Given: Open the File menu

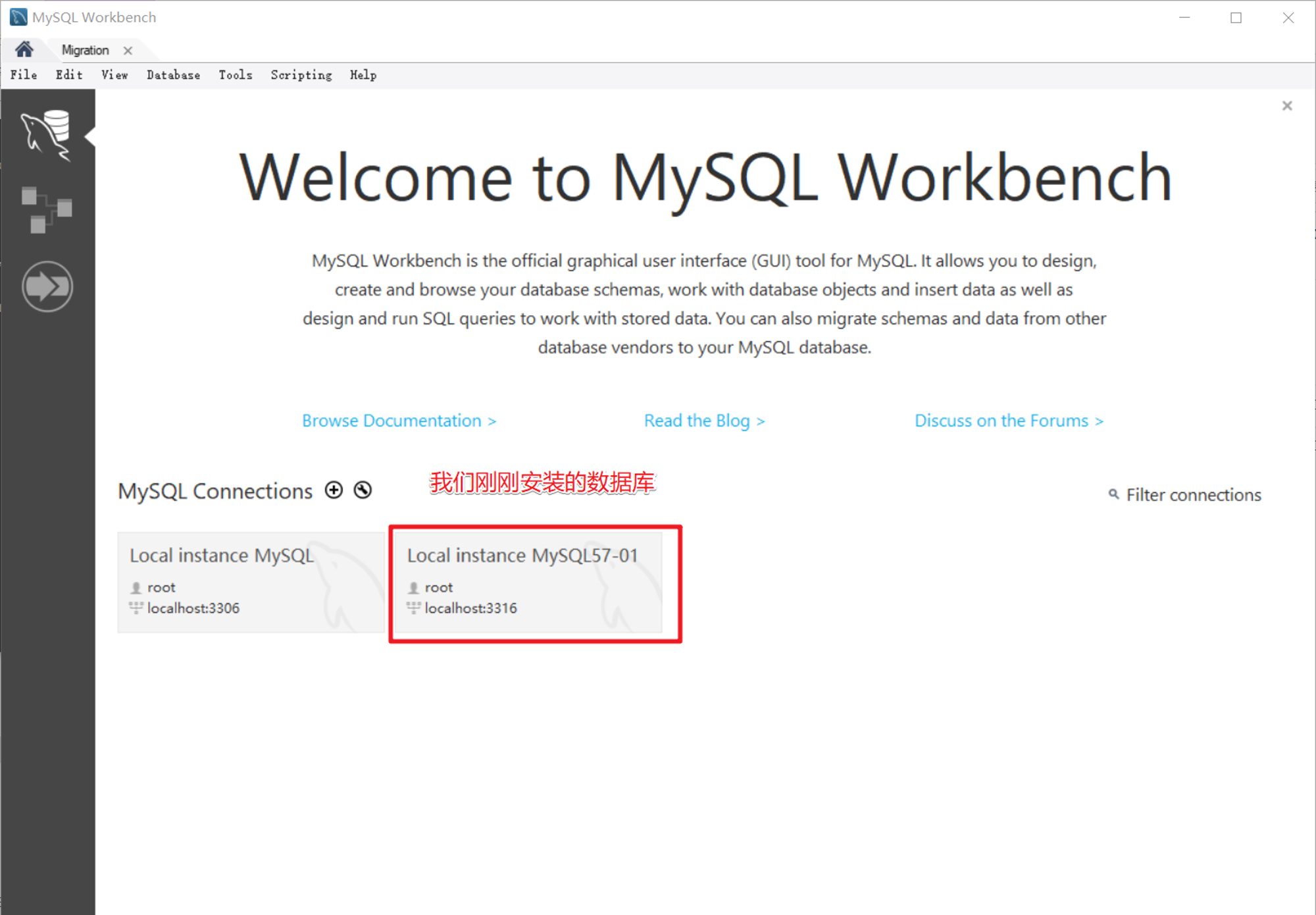Looking at the screenshot, I should [24, 75].
